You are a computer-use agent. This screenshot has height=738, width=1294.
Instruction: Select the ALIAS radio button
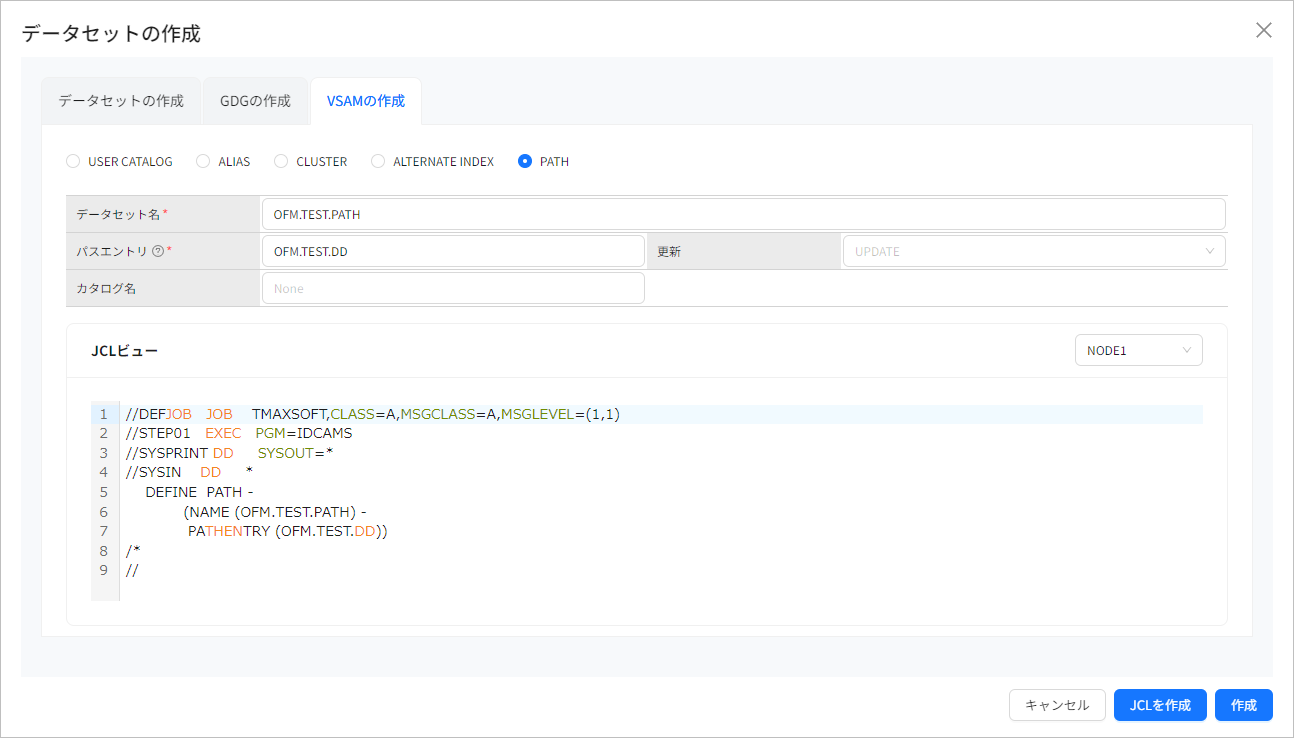coord(202,161)
